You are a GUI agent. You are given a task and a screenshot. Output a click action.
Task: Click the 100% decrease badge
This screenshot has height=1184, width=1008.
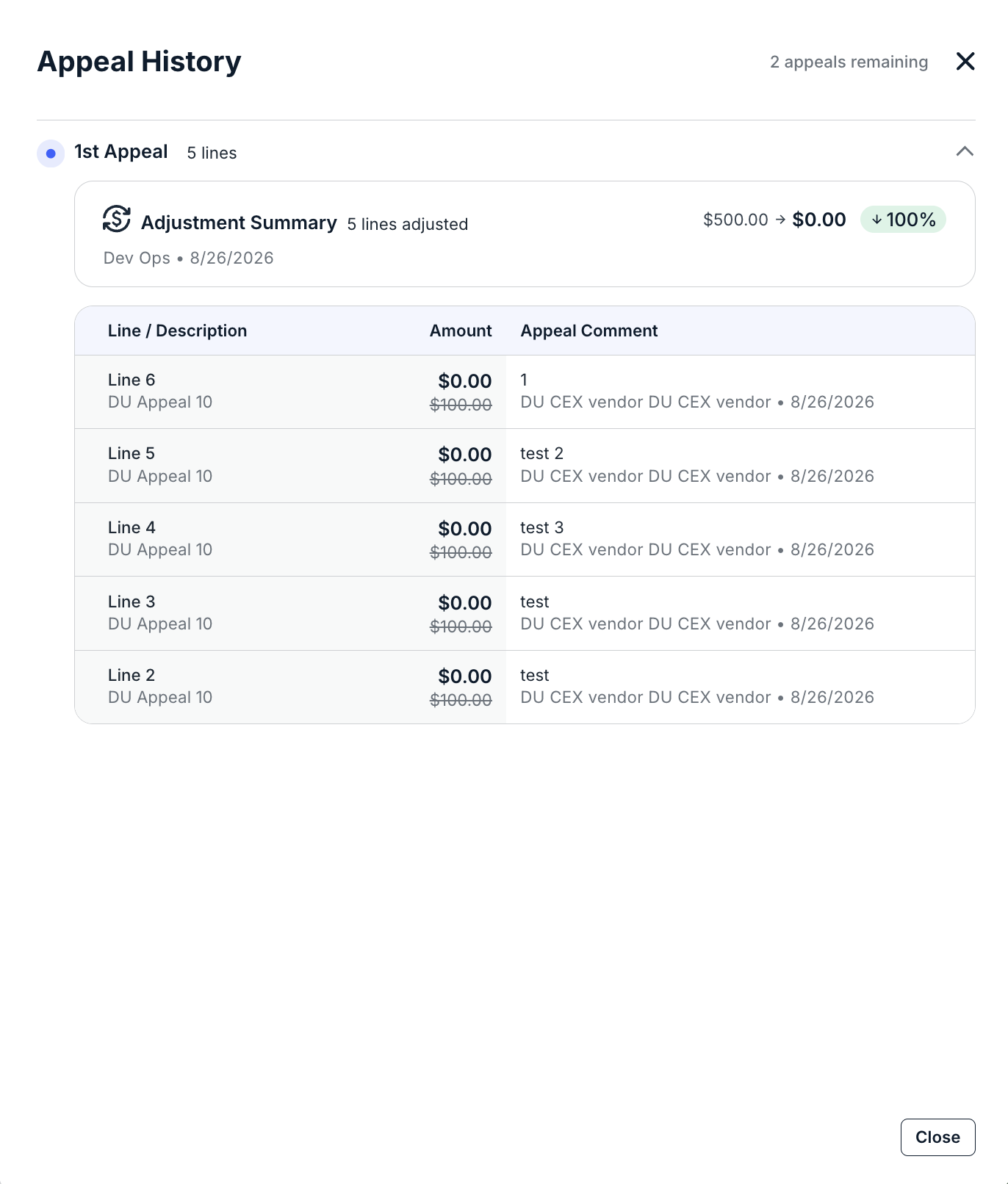tap(903, 220)
